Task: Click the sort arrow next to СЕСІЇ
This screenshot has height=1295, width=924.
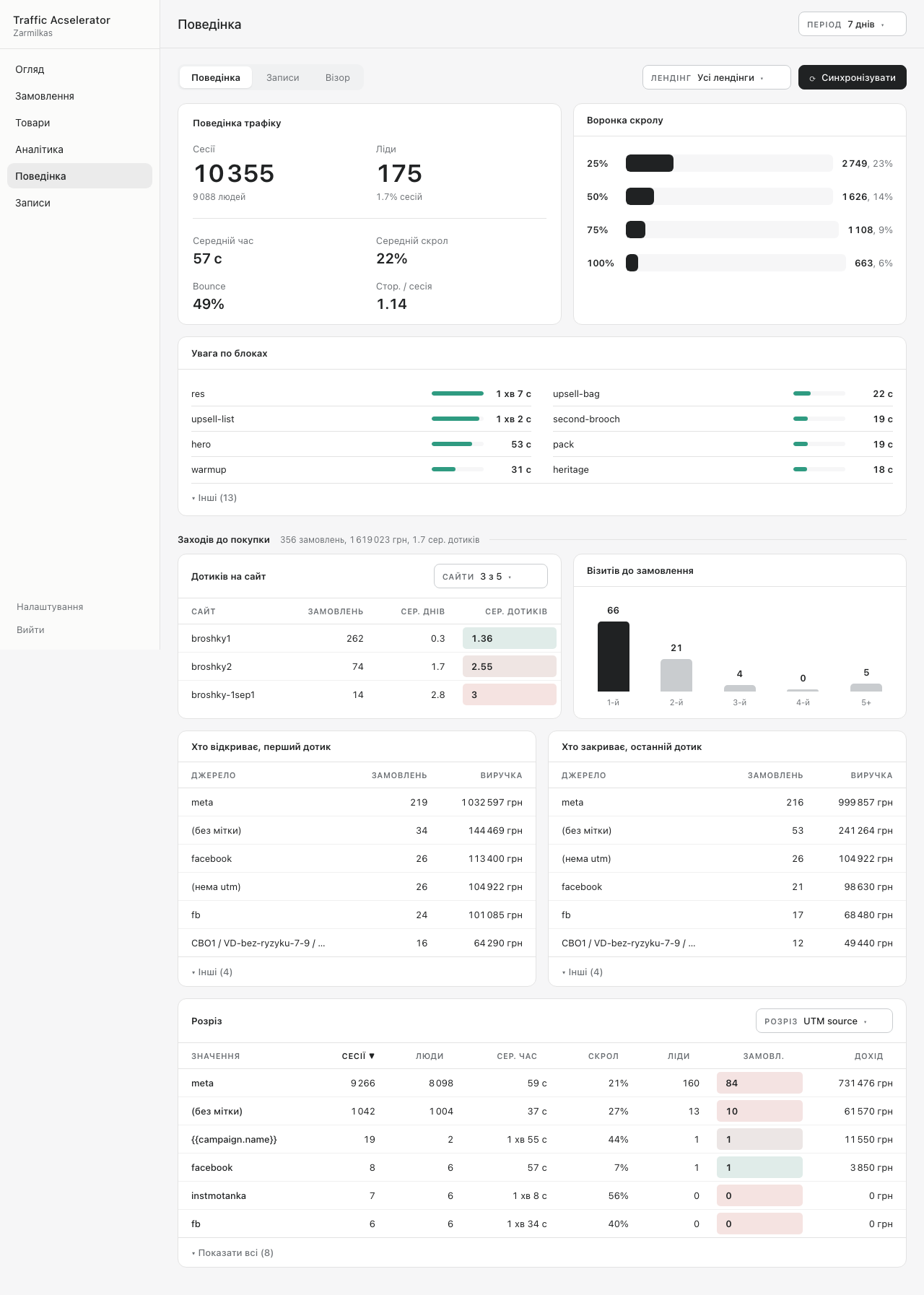Action: [372, 1056]
